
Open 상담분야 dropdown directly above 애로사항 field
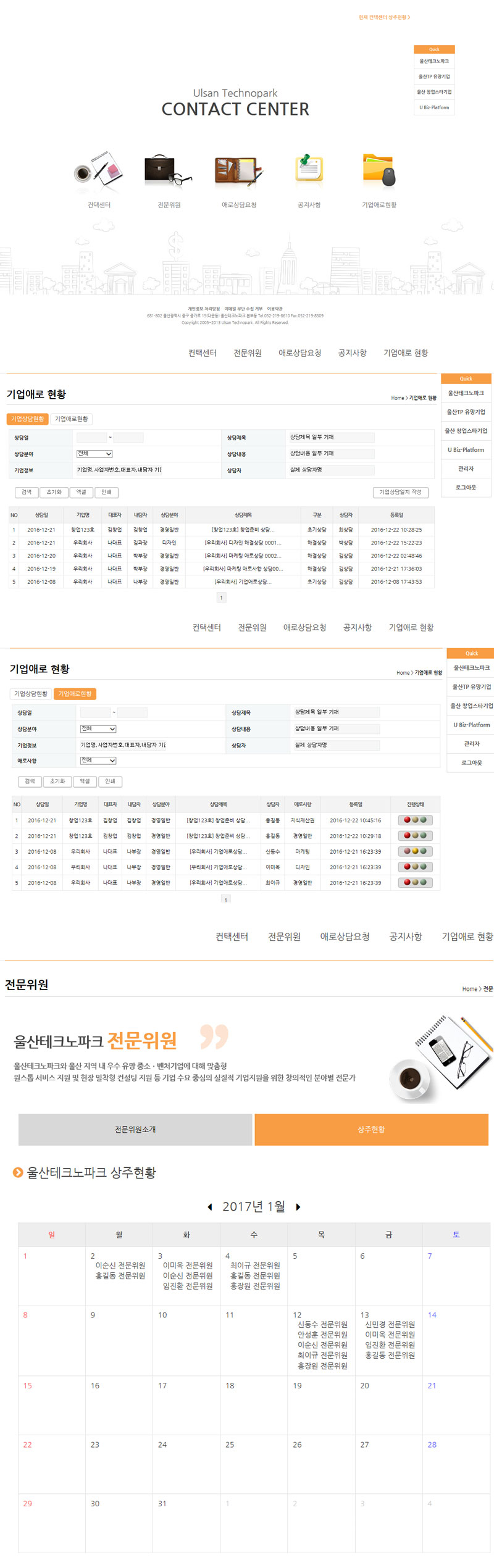[x=98, y=729]
